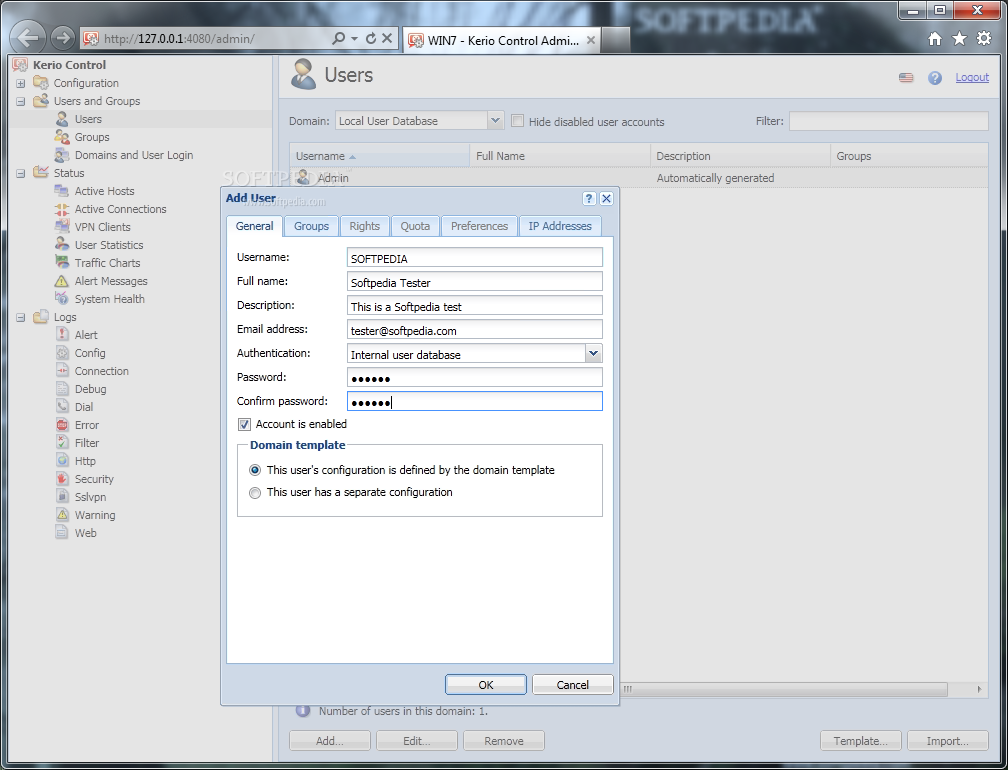Viewport: 1008px width, 770px height.
Task: Click the Warning log icon
Action: point(62,515)
